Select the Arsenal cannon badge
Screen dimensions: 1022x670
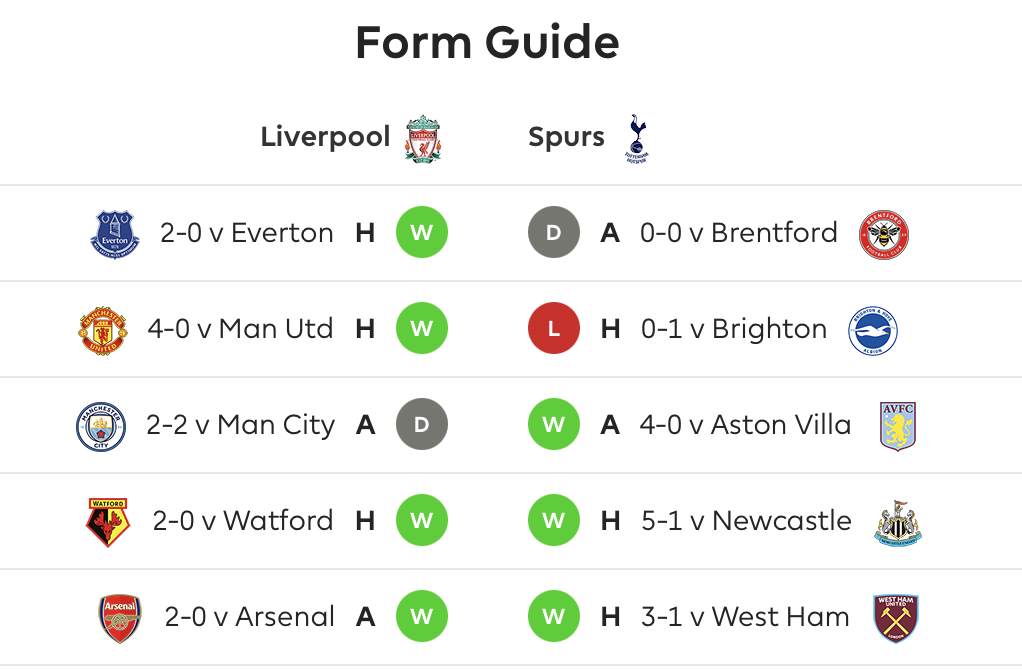(x=120, y=619)
